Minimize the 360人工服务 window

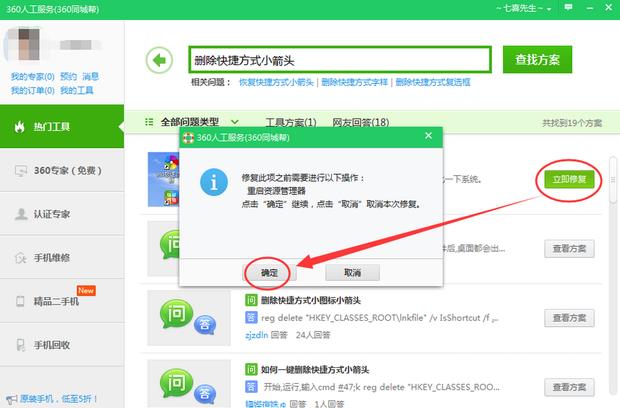(590, 8)
